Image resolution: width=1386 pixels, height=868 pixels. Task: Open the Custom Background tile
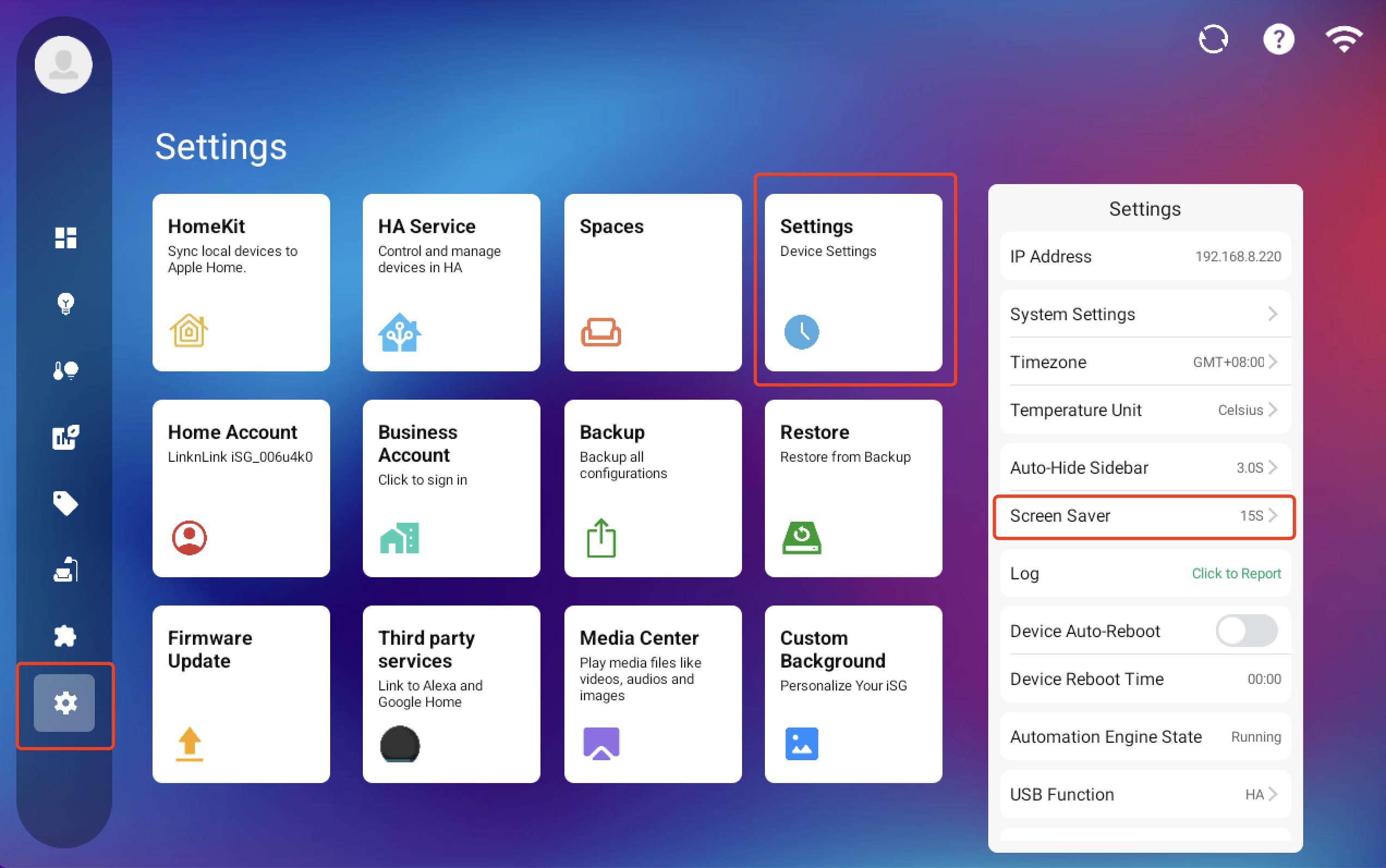[x=853, y=694]
